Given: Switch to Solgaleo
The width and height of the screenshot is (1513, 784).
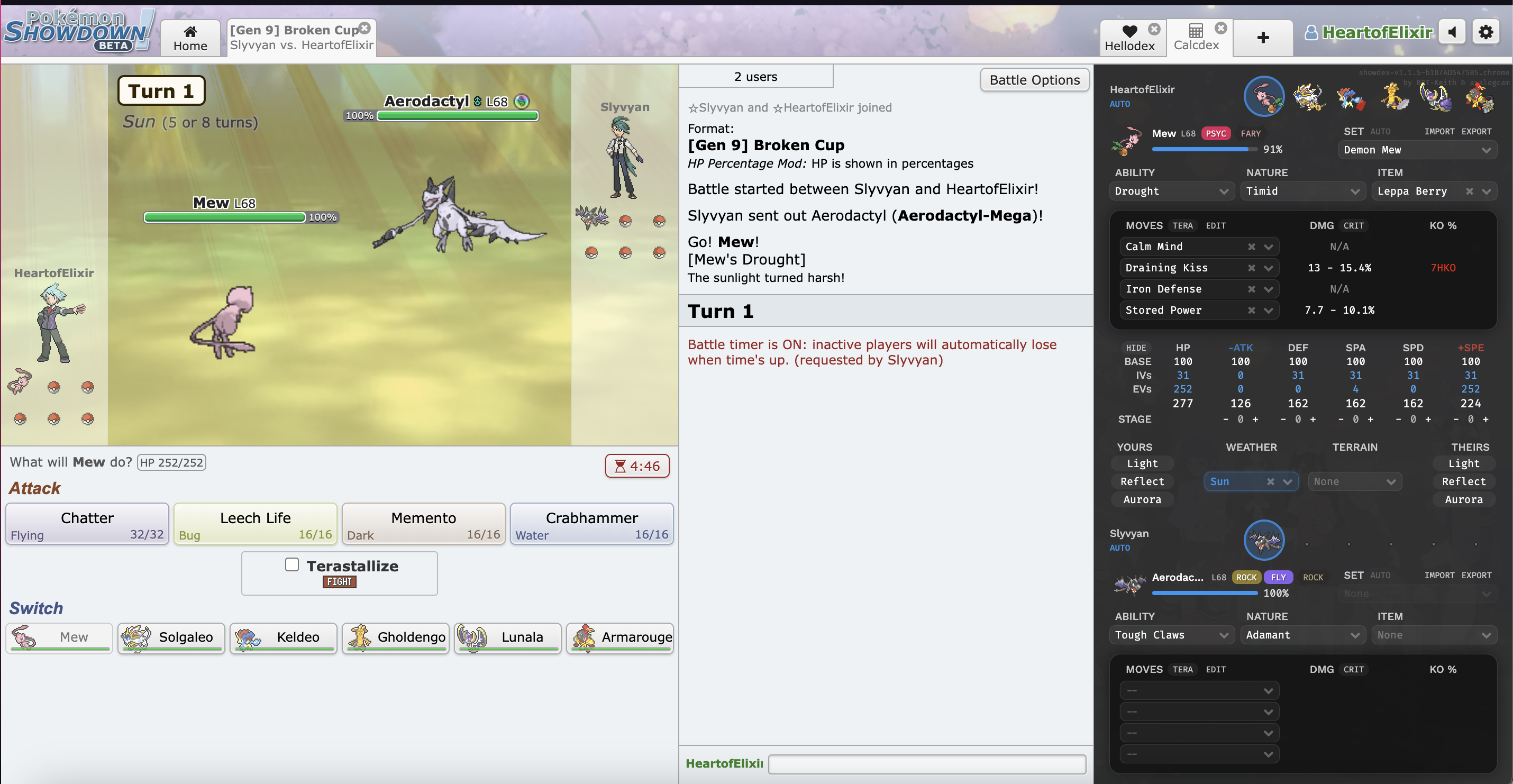Looking at the screenshot, I should [171, 638].
